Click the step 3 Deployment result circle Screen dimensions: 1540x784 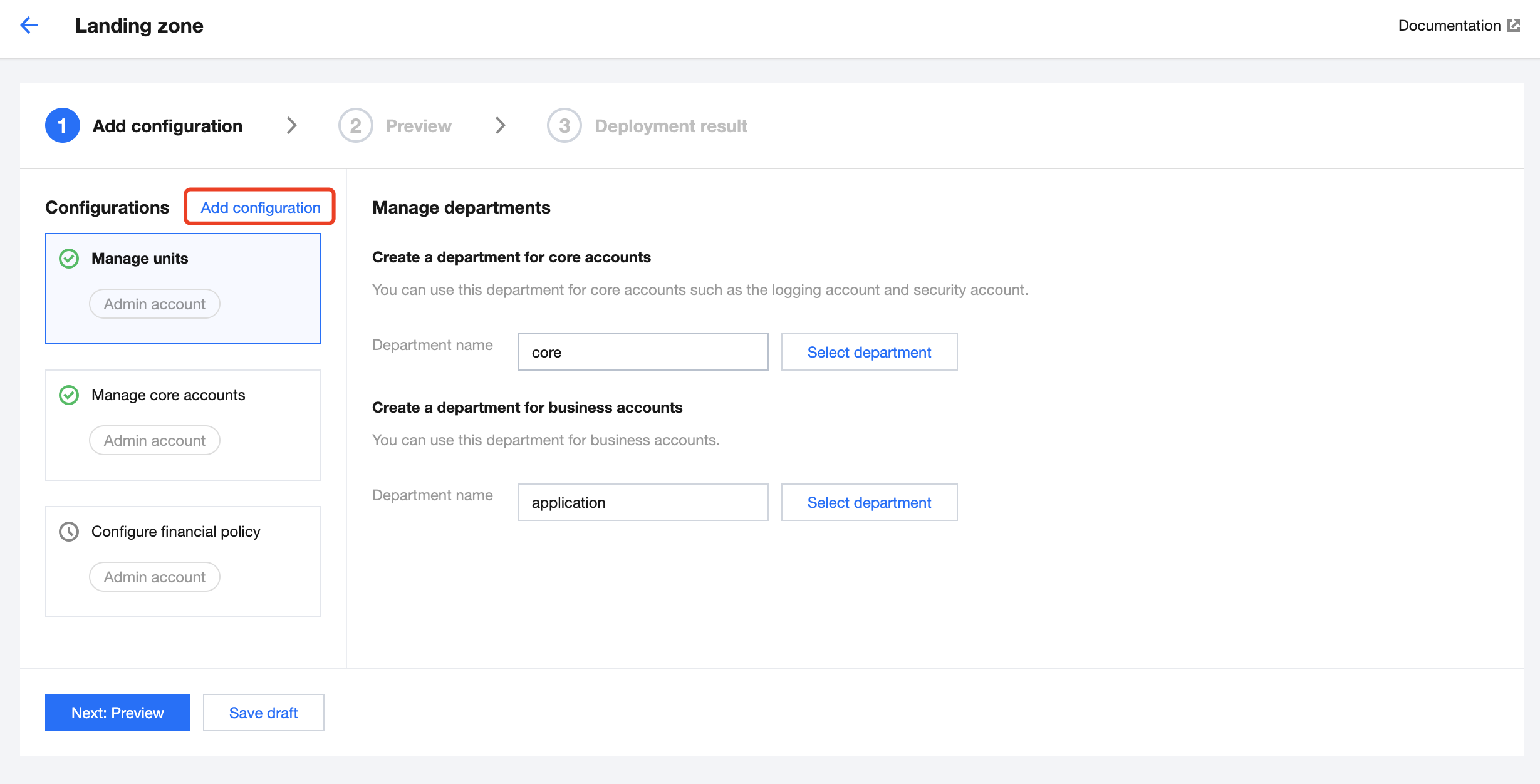pyautogui.click(x=564, y=125)
